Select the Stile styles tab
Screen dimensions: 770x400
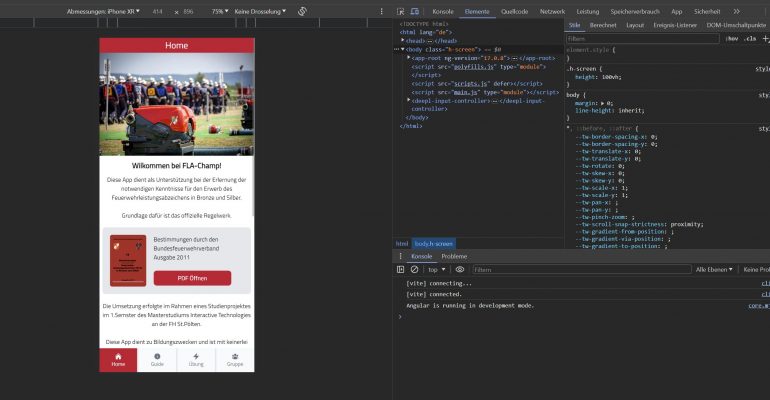574,25
